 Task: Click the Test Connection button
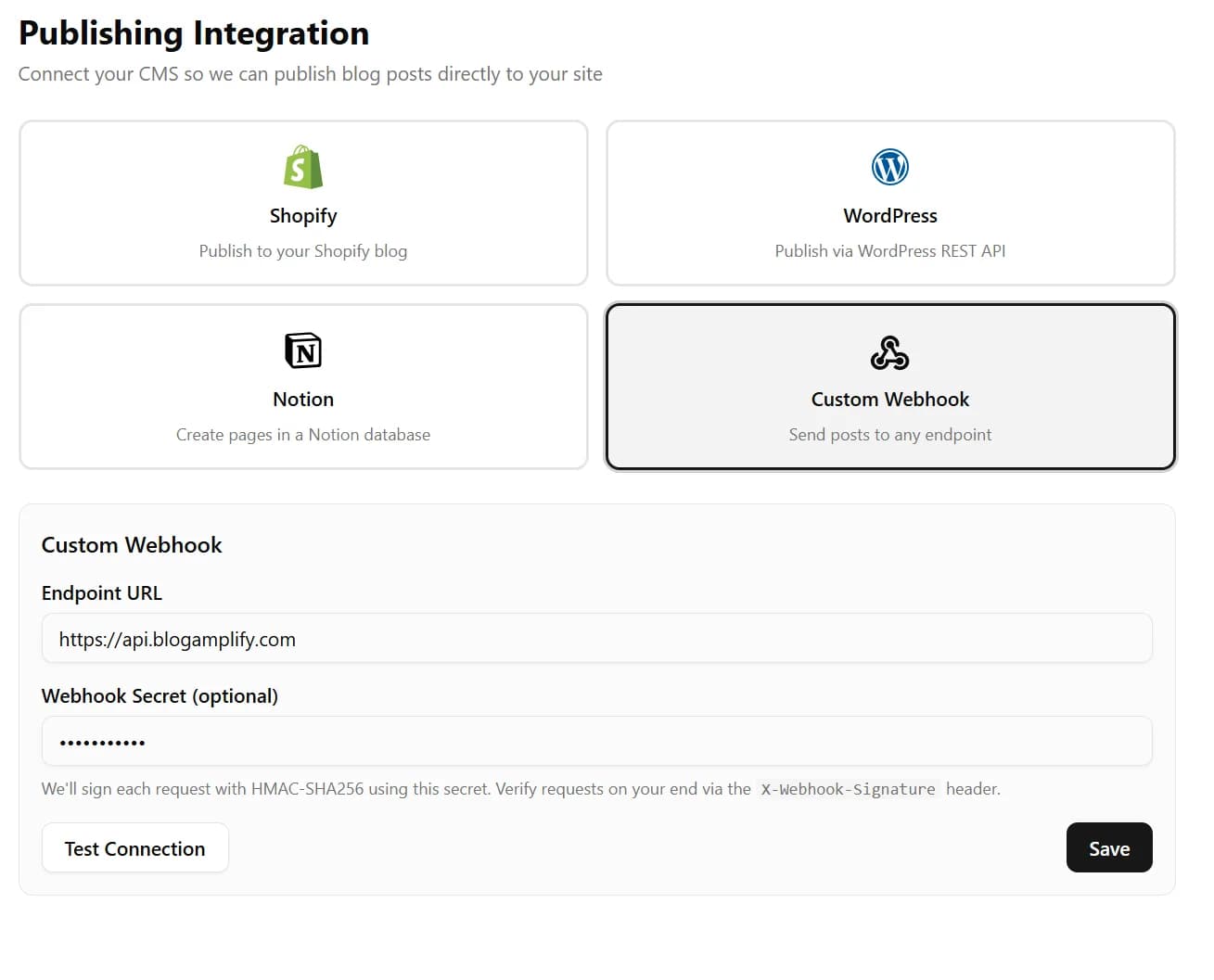tap(134, 847)
